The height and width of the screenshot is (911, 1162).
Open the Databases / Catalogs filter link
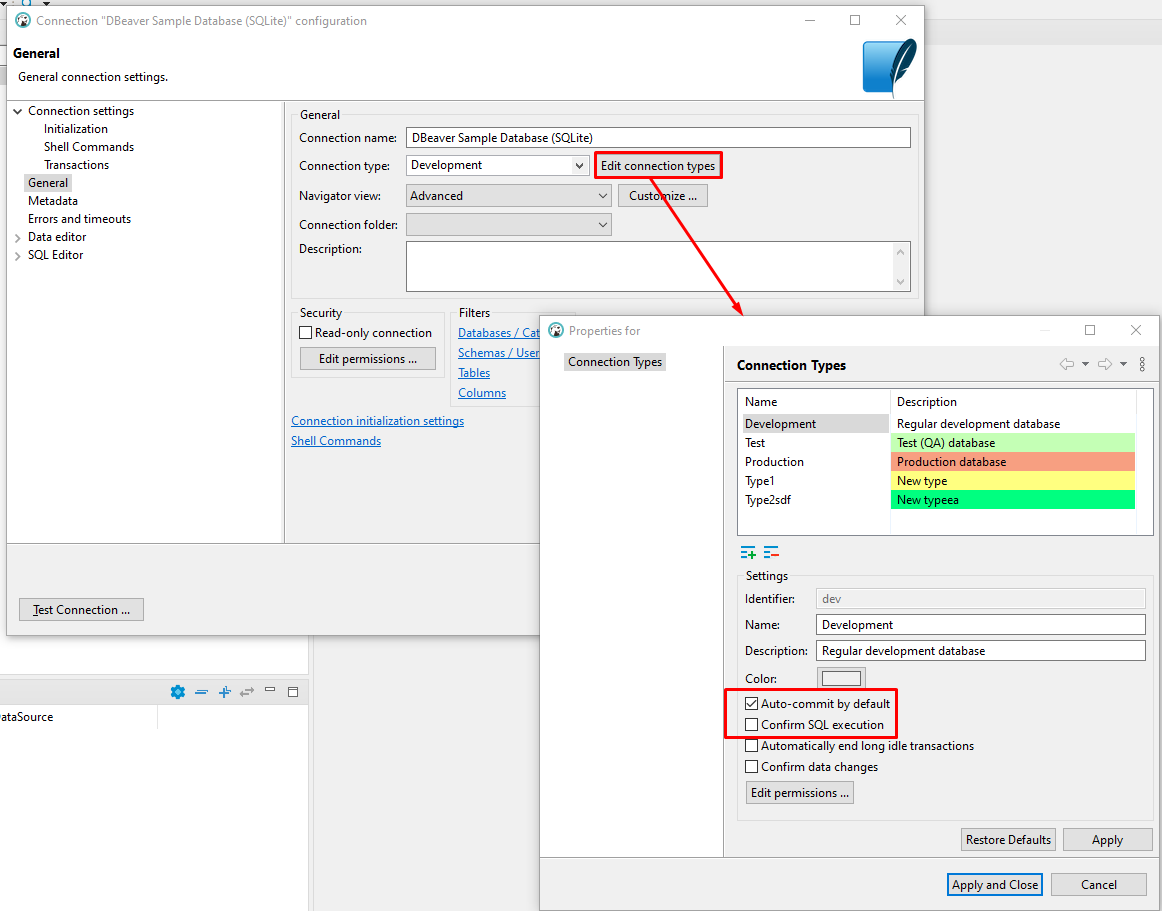499,333
